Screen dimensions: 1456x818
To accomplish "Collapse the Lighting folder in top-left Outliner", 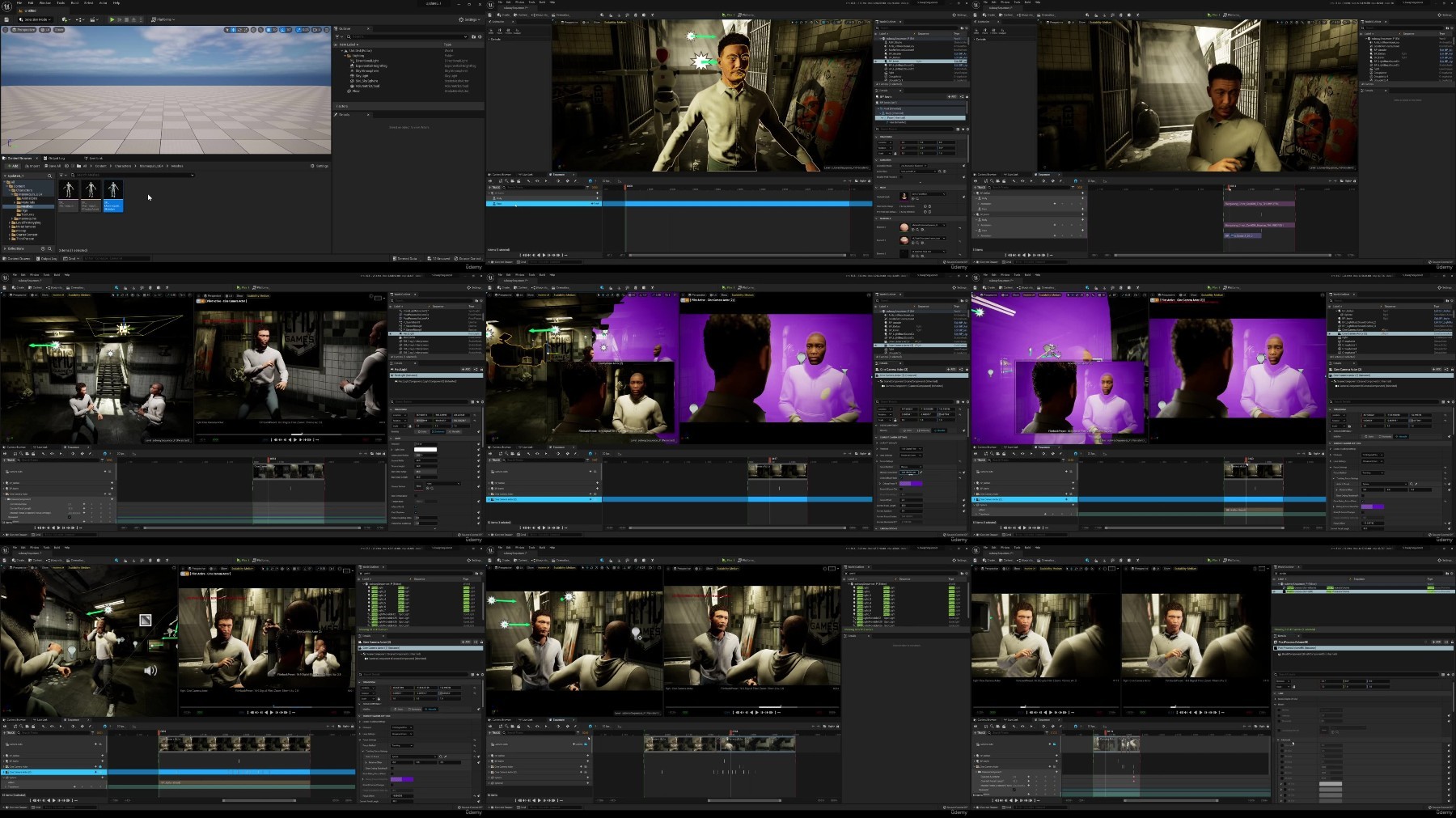I will (x=345, y=56).
